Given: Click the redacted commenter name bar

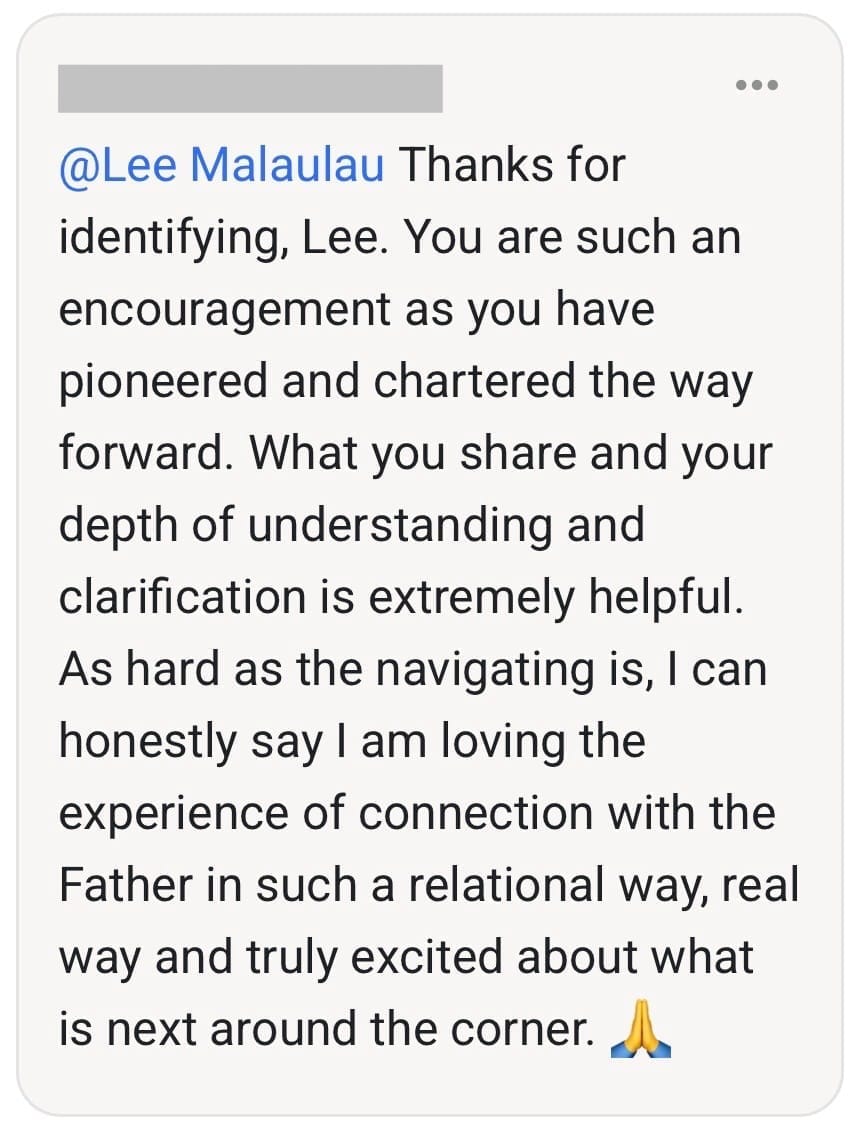Looking at the screenshot, I should (x=250, y=88).
